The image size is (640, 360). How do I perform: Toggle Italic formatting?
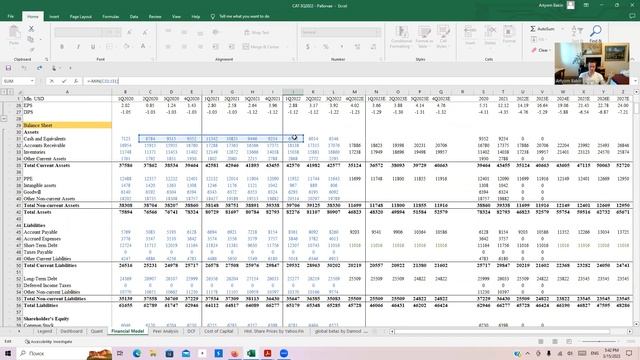point(78,47)
